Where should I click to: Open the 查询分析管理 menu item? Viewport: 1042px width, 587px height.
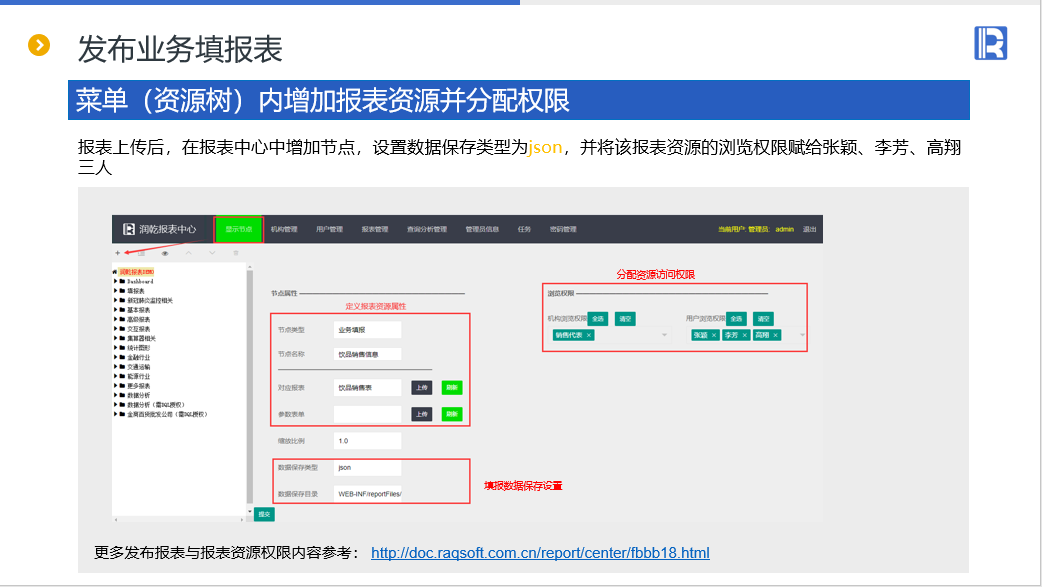[427, 229]
